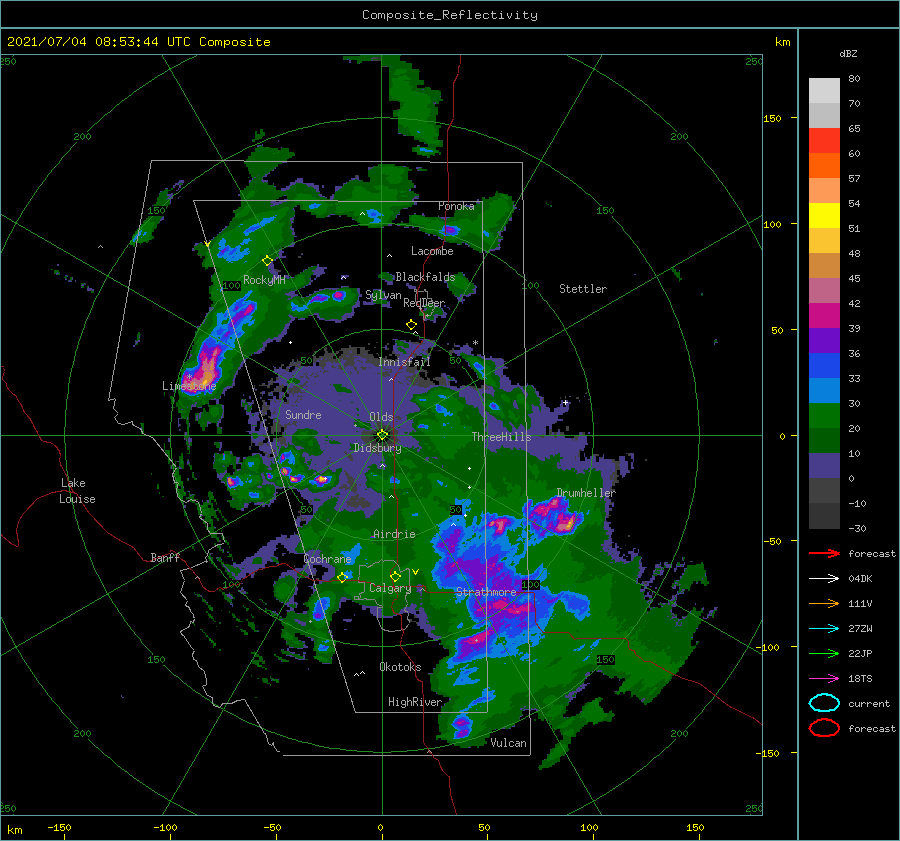Viewport: 900px width, 841px height.
Task: Click the Calgary city label
Action: tap(390, 588)
